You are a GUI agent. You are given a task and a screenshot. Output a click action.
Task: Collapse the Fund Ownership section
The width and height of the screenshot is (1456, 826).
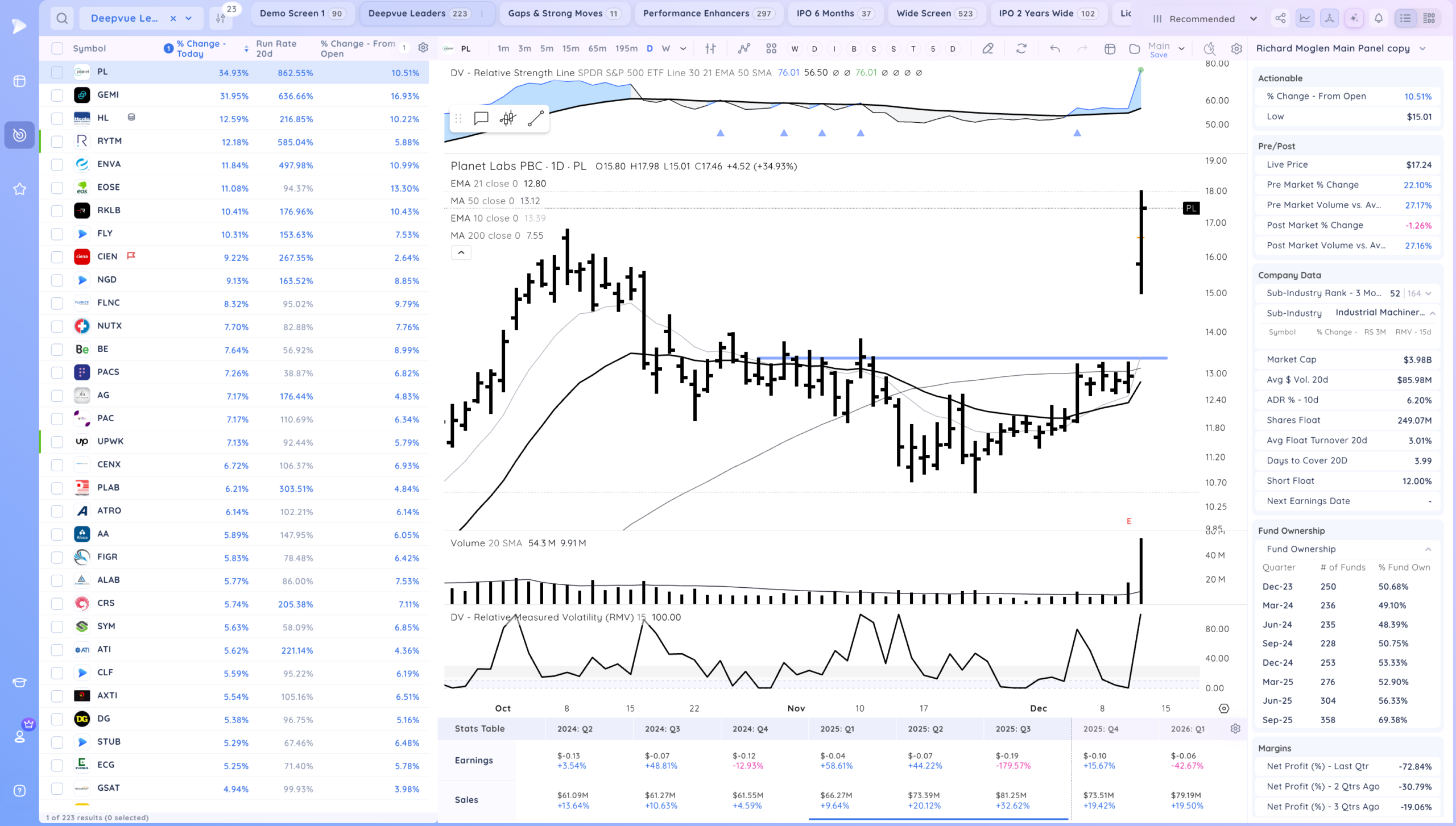click(x=1428, y=549)
